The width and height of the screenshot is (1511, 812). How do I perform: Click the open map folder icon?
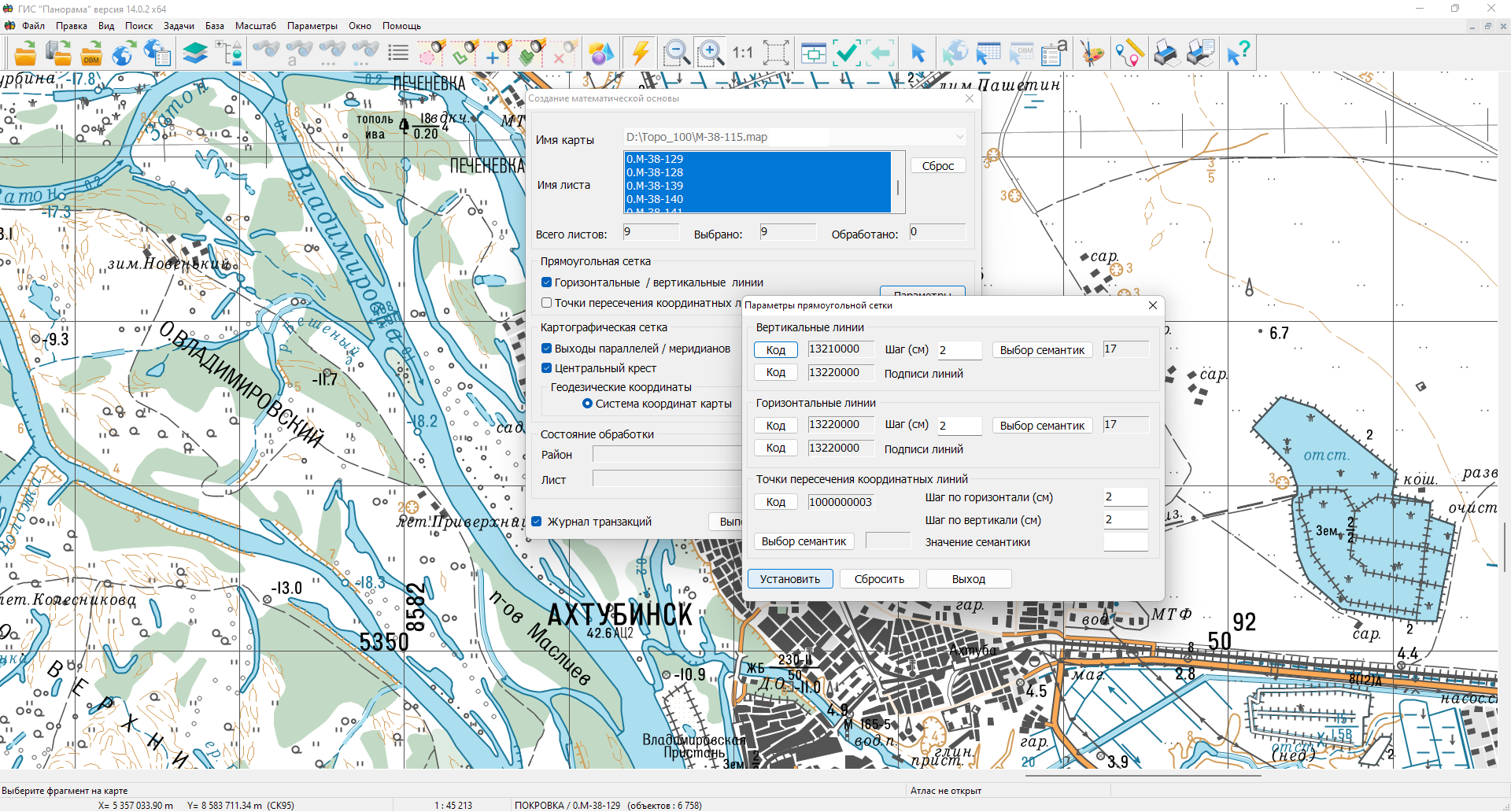(25, 54)
